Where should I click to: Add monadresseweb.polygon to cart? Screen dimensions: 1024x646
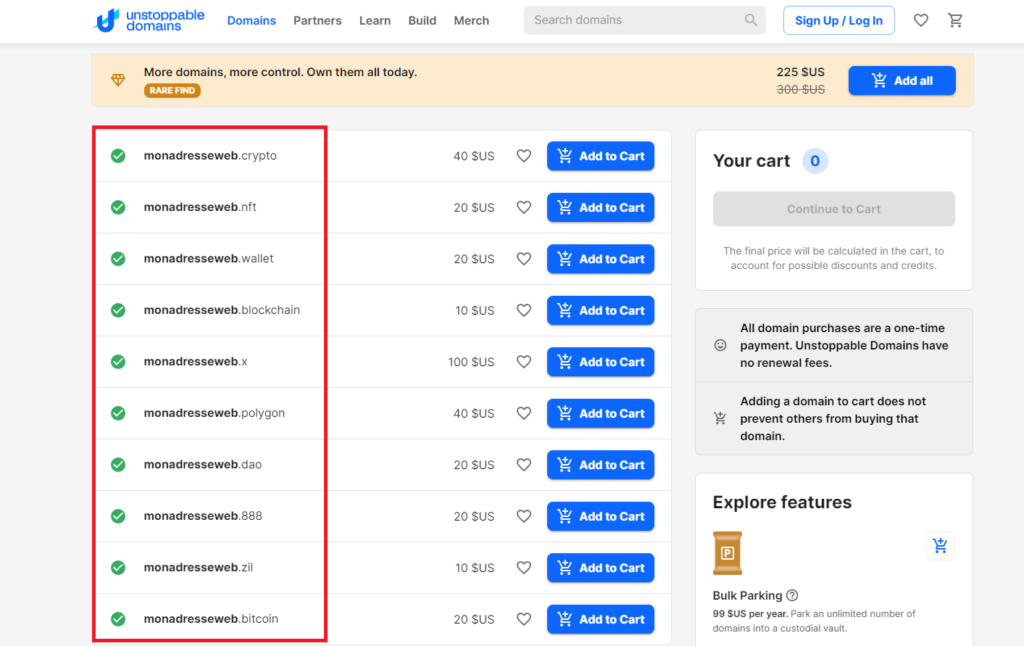600,413
